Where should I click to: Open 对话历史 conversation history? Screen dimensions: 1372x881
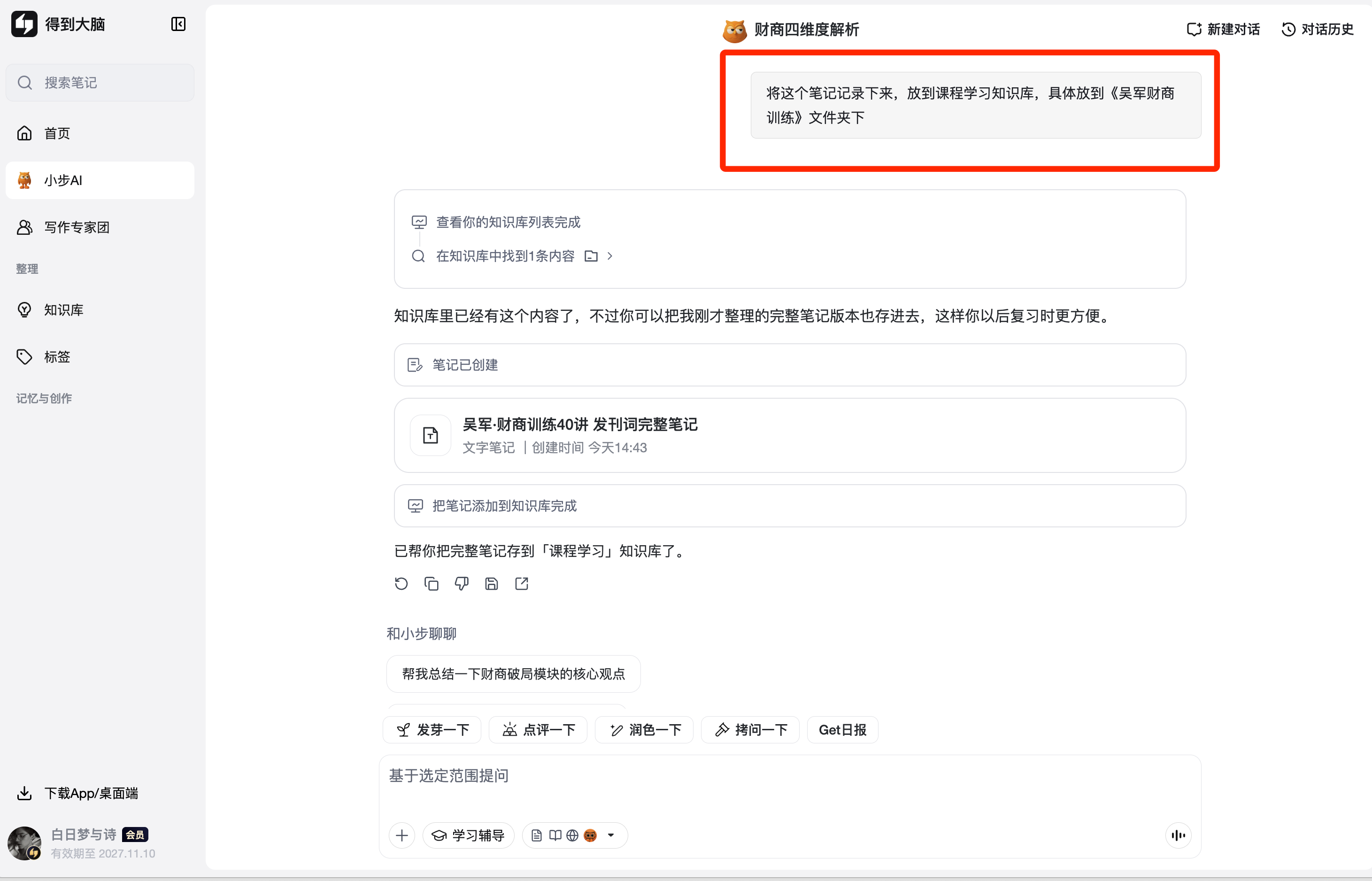[1317, 29]
